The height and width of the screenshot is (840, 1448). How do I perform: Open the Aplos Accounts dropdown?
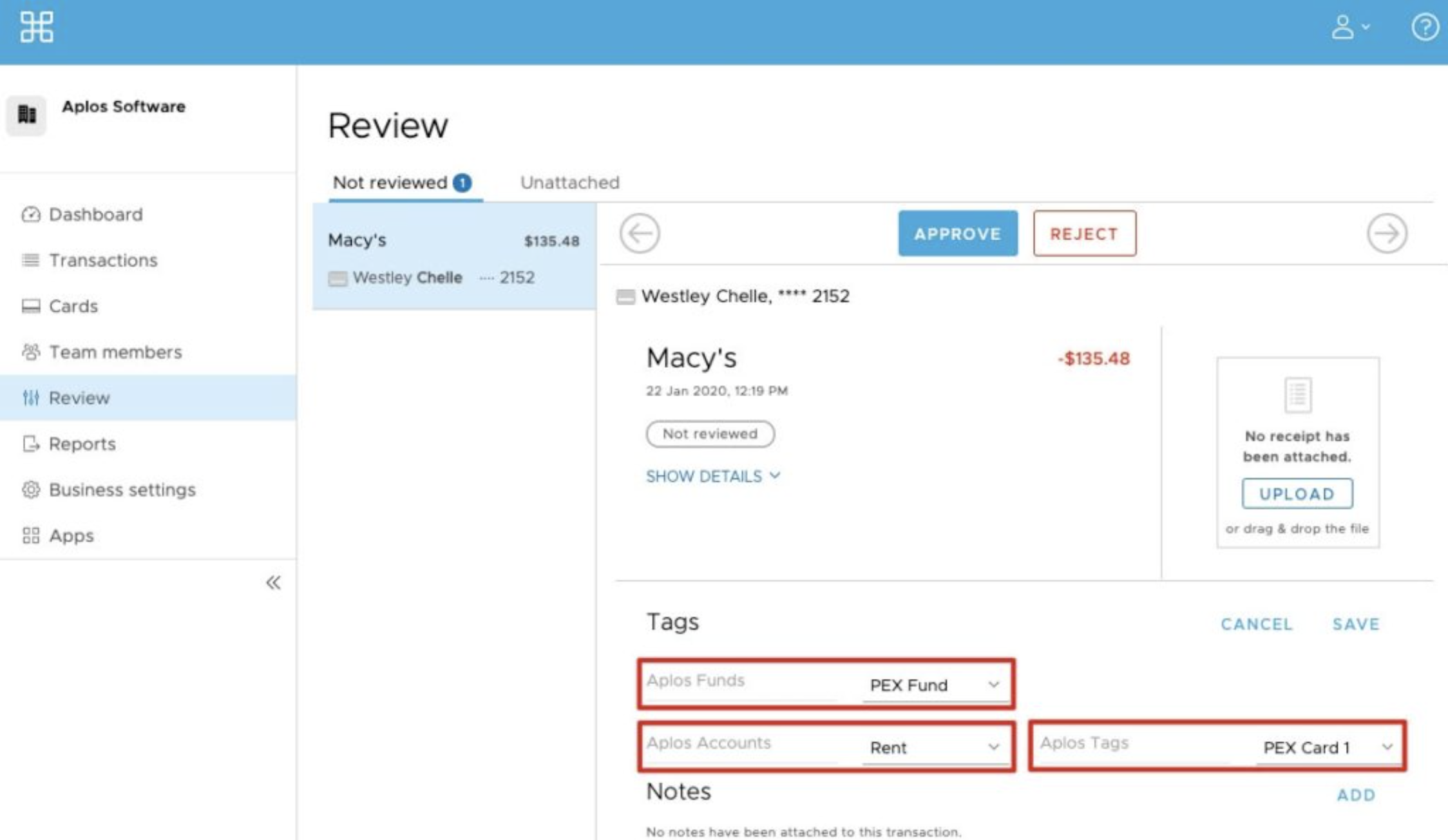coord(935,747)
